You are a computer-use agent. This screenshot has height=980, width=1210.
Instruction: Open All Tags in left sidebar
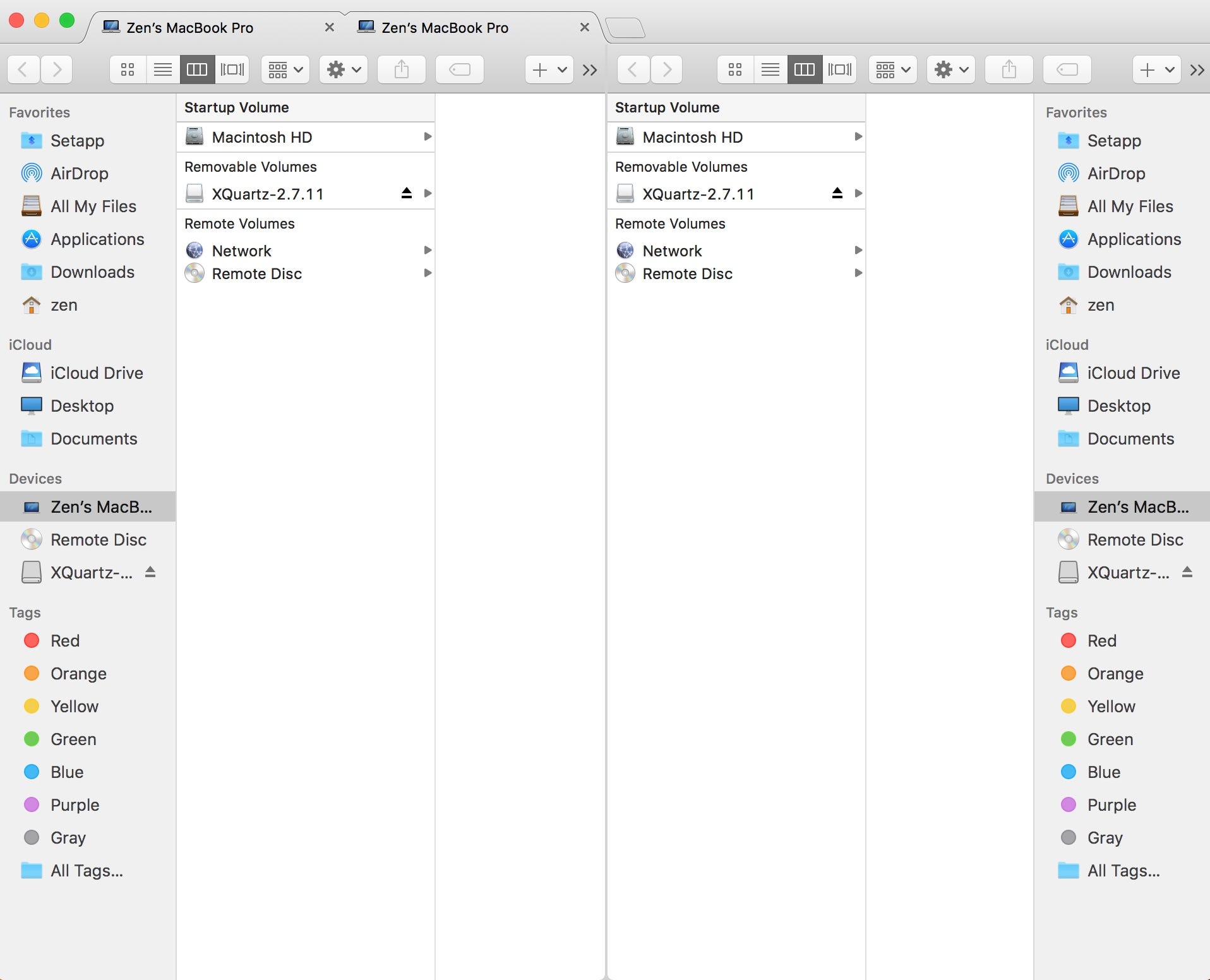88,870
